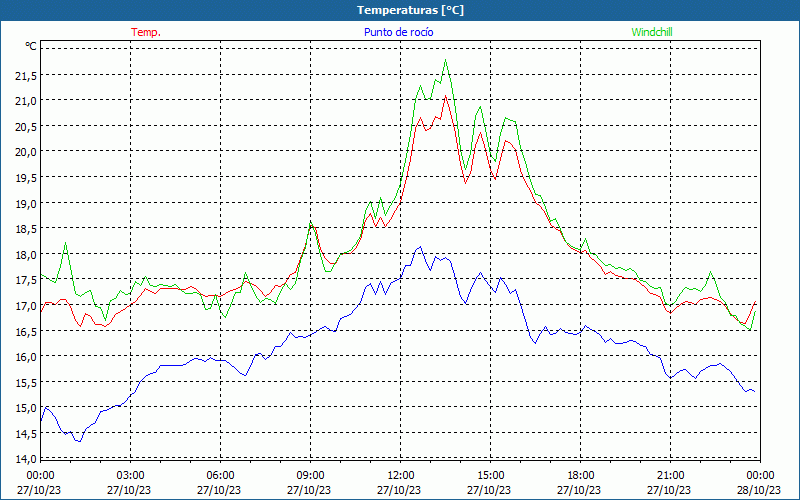Viewport: 800px width, 500px height.
Task: Click the "00:00" label above 28/10/23
Action: 760,476
